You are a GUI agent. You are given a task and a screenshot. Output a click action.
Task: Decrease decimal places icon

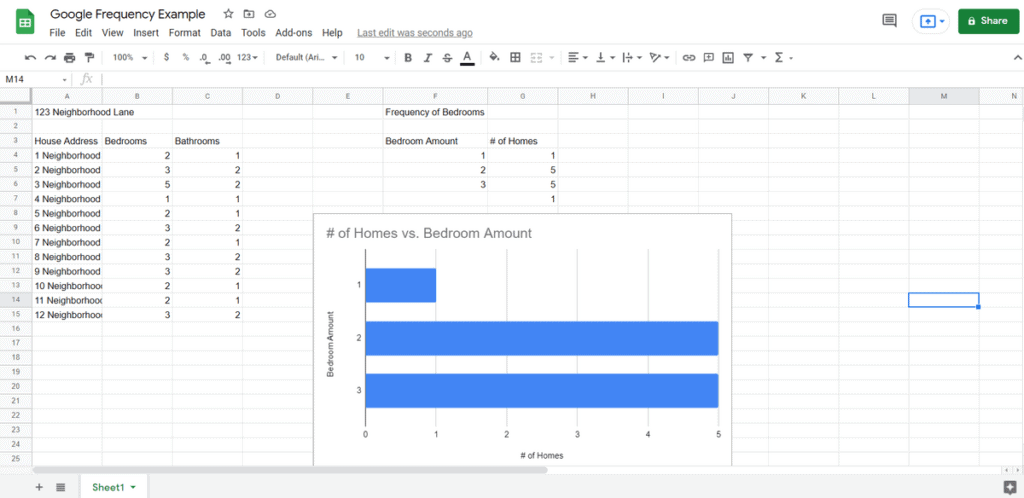[x=204, y=57]
